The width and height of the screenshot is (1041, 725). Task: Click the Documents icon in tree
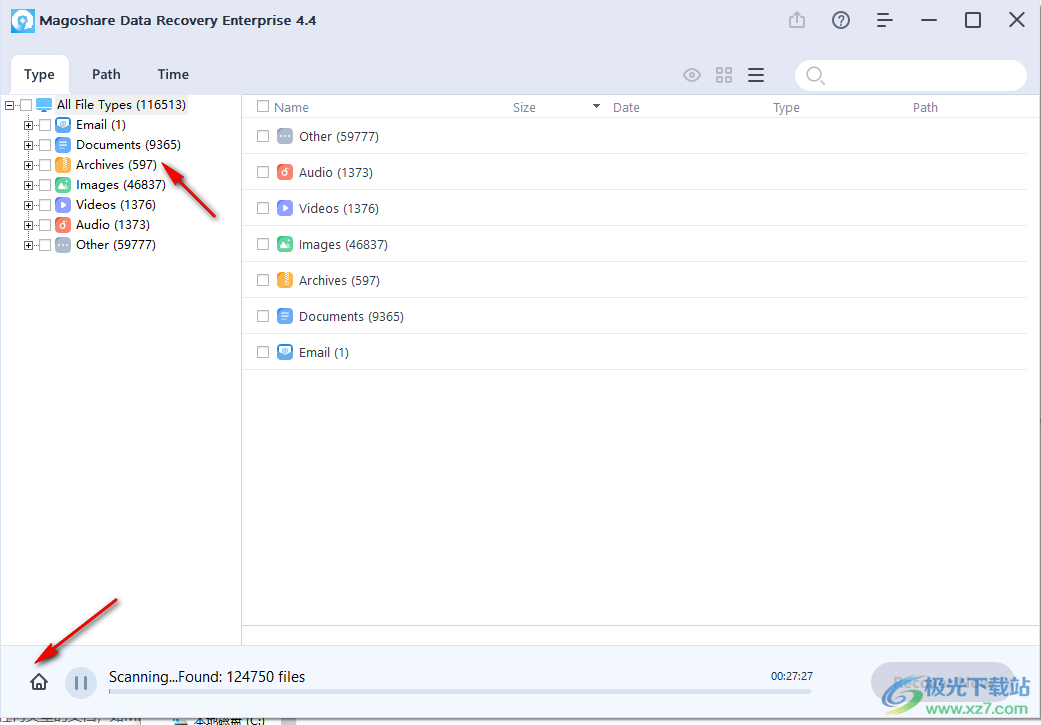pos(63,145)
